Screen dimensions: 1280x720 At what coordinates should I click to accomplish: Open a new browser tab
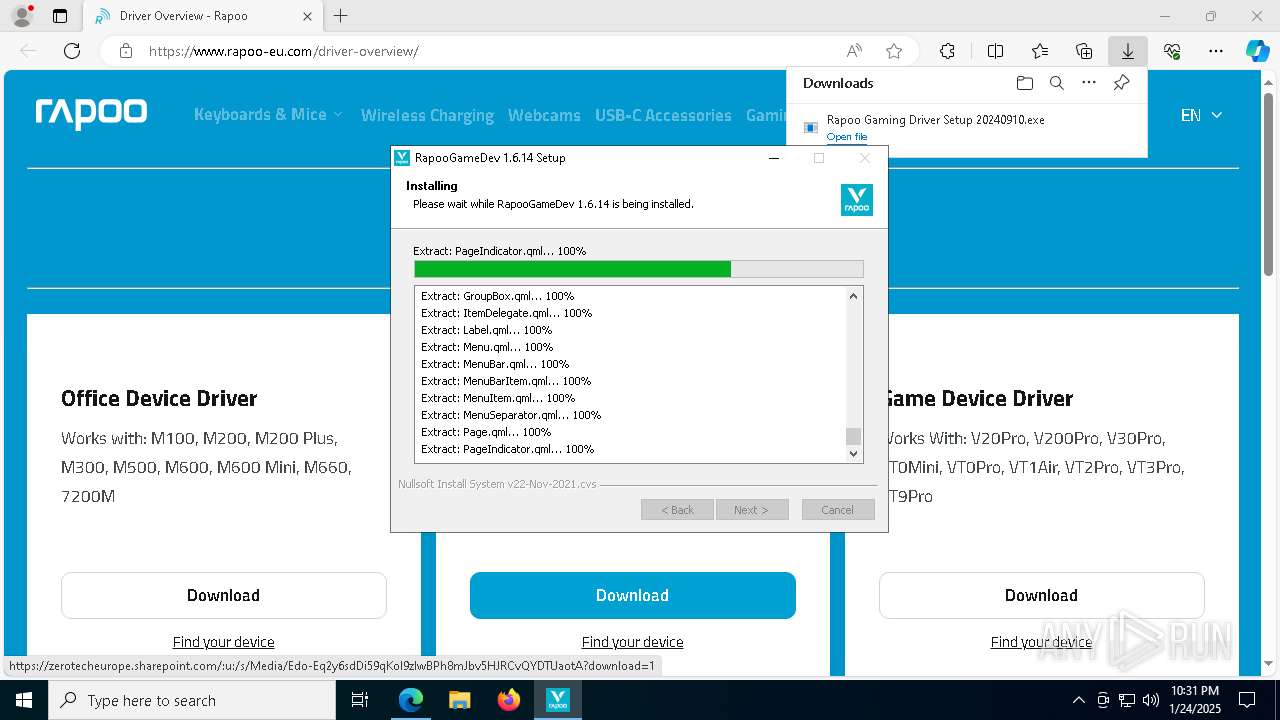tap(340, 16)
